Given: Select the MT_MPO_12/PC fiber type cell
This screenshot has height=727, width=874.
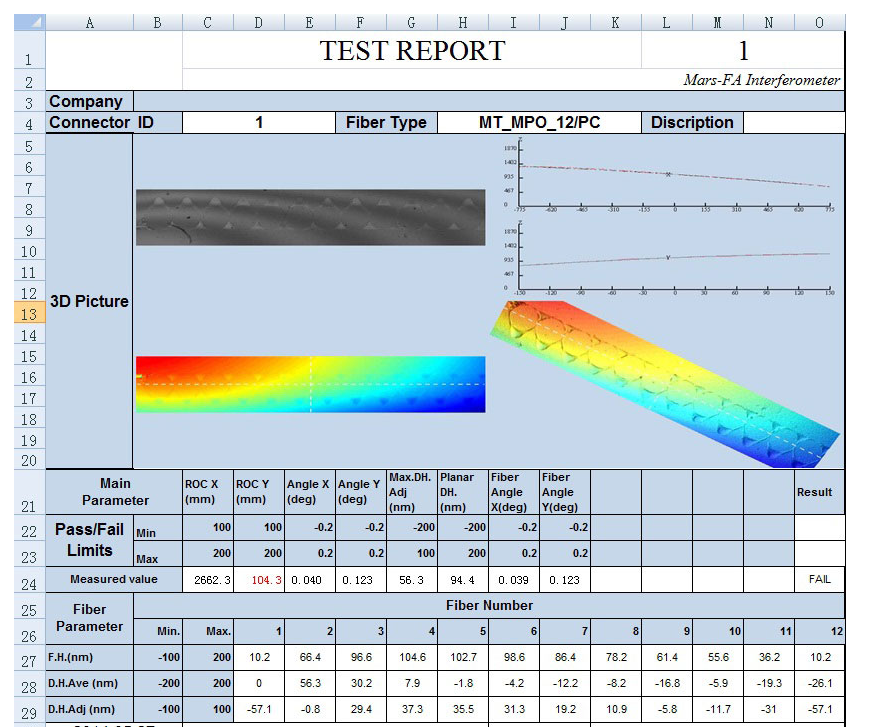Looking at the screenshot, I should point(540,123).
